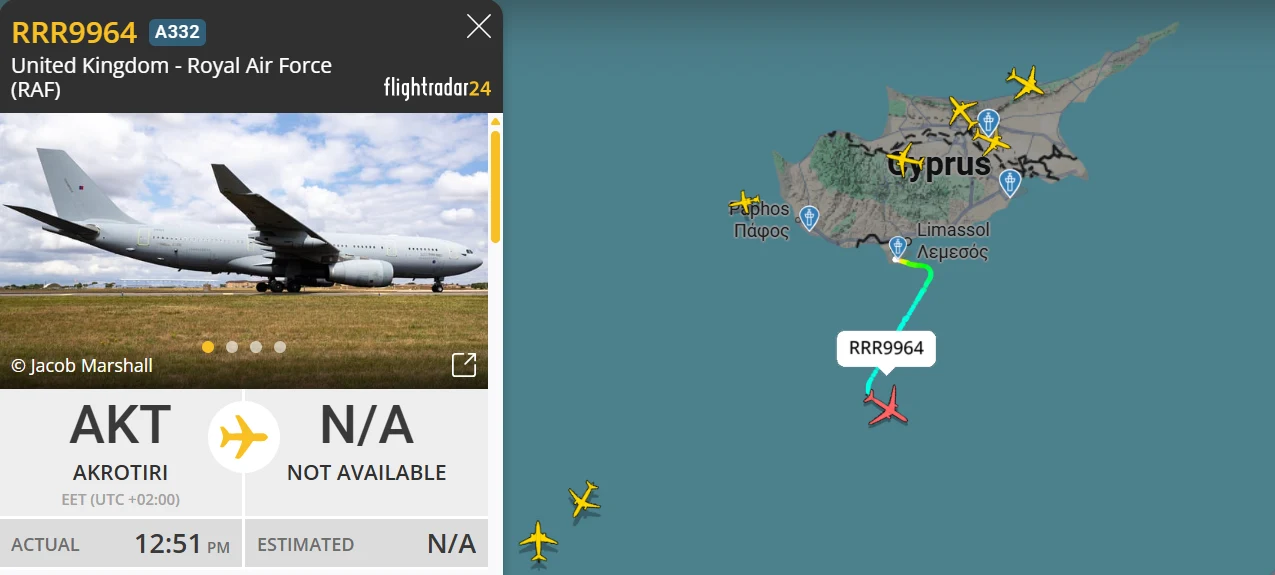Viewport: 1275px width, 575px height.
Task: Select the red RRR9964 aircraft on map
Action: click(x=887, y=406)
